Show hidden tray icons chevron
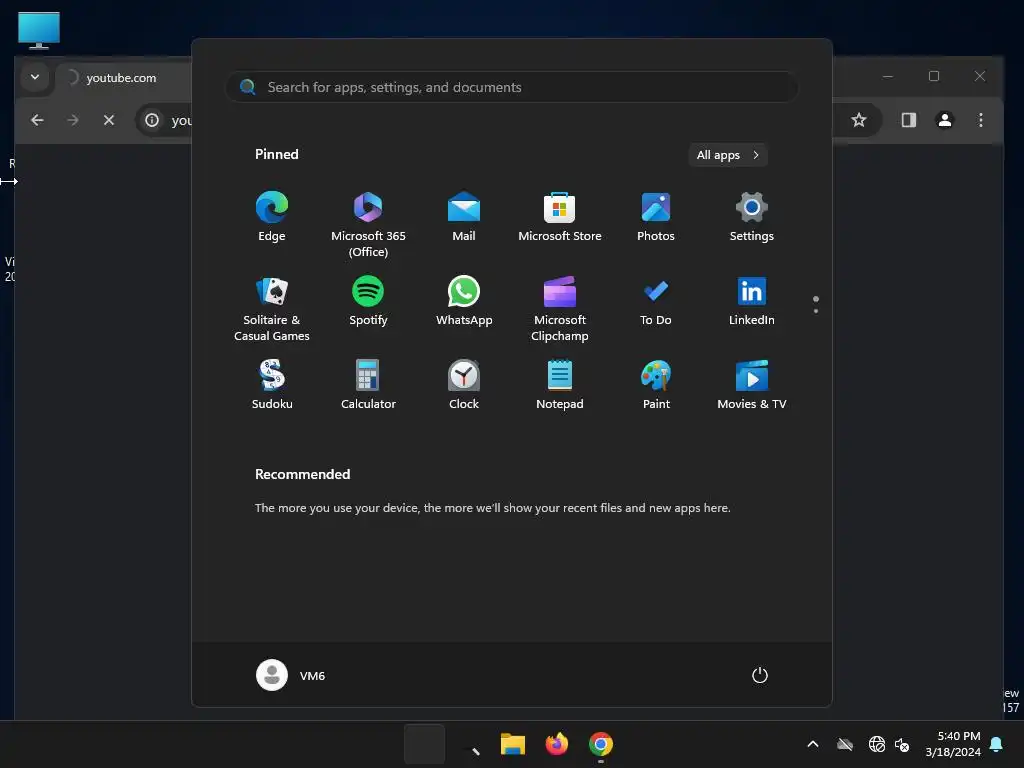The image size is (1024, 768). [x=813, y=744]
